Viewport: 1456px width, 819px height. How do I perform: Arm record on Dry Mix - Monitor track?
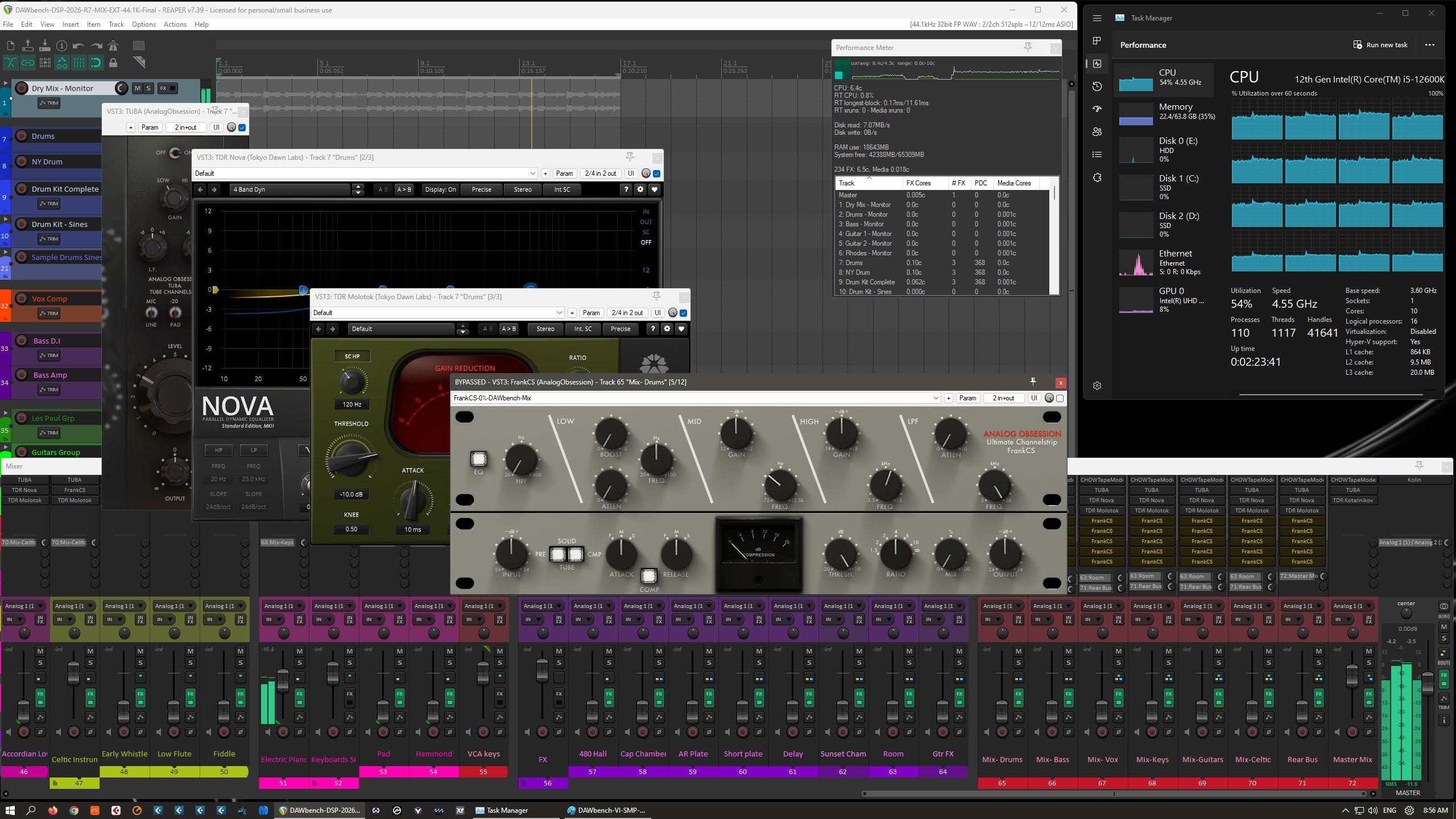coord(22,88)
